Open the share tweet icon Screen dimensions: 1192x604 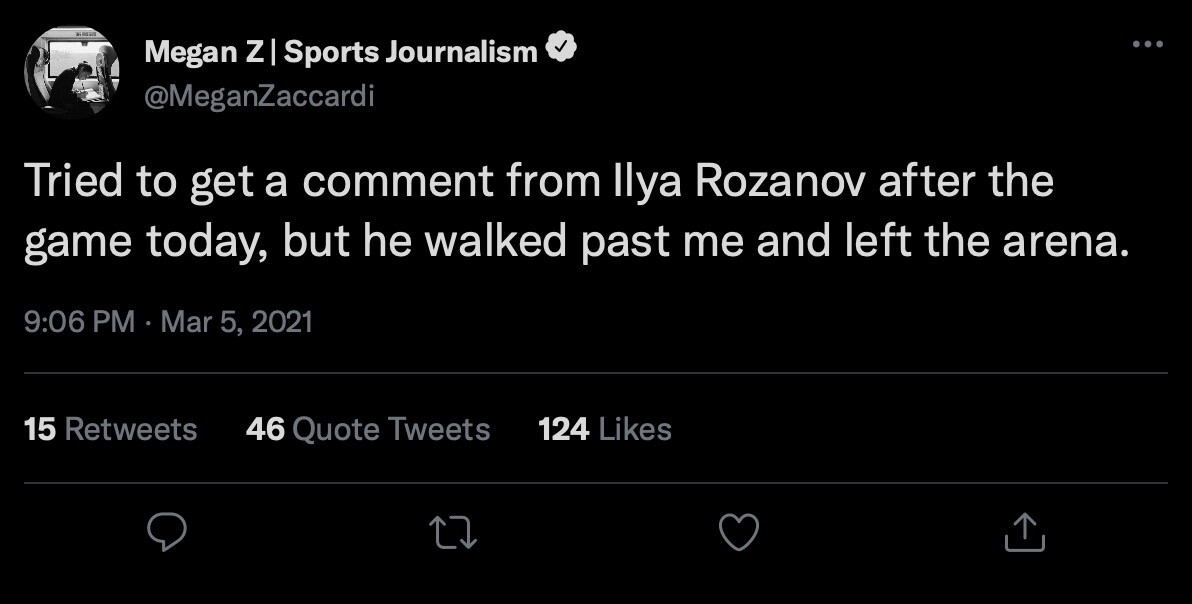pyautogui.click(x=1024, y=532)
